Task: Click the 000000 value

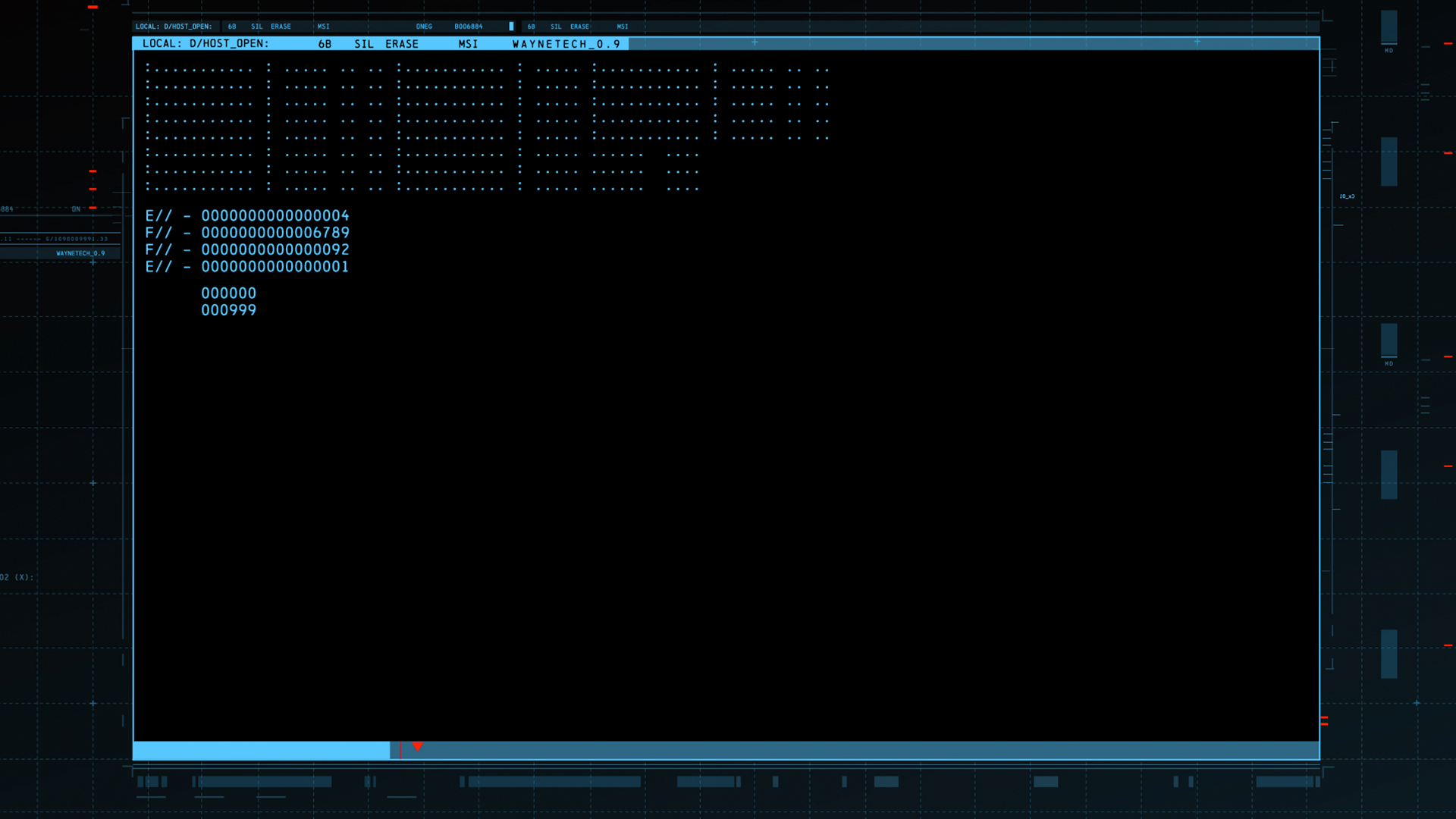Action: (x=229, y=293)
